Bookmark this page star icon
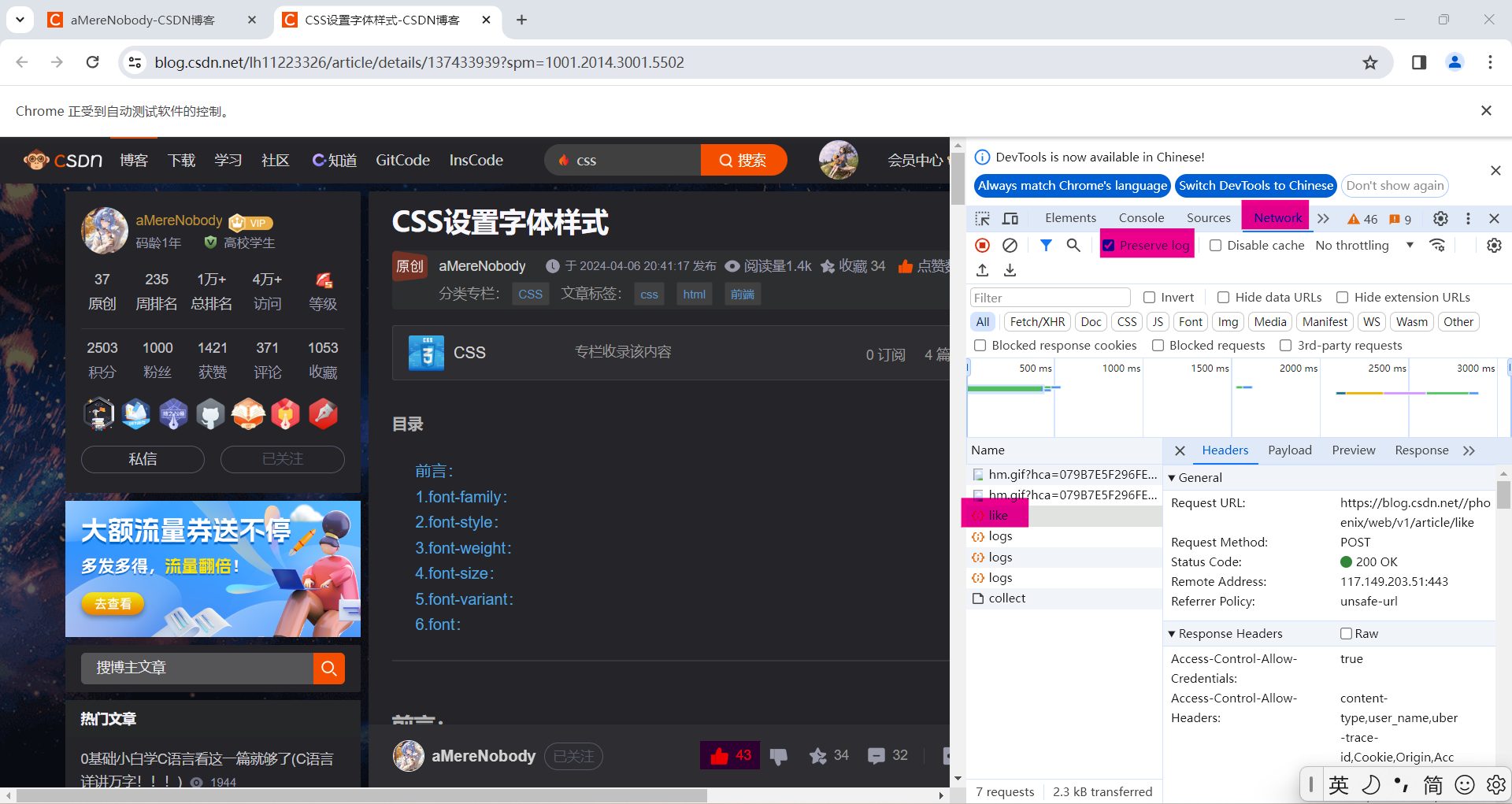The width and height of the screenshot is (1512, 804). (1370, 62)
